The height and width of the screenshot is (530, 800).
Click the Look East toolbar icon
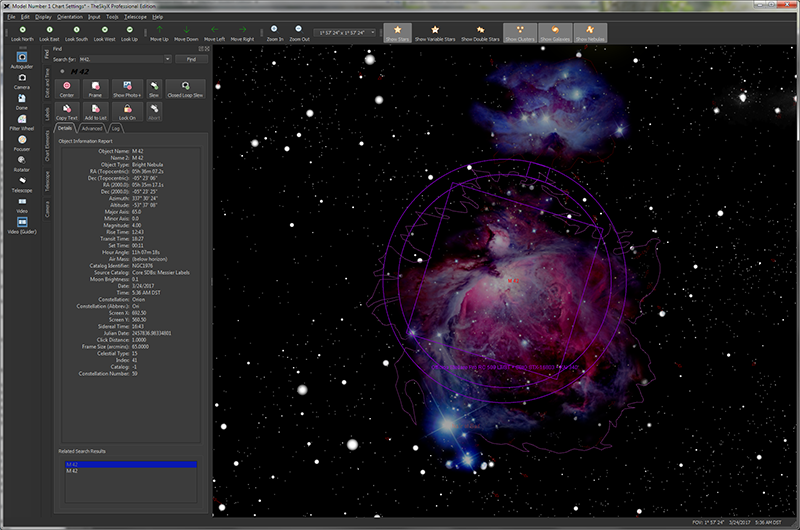49,33
